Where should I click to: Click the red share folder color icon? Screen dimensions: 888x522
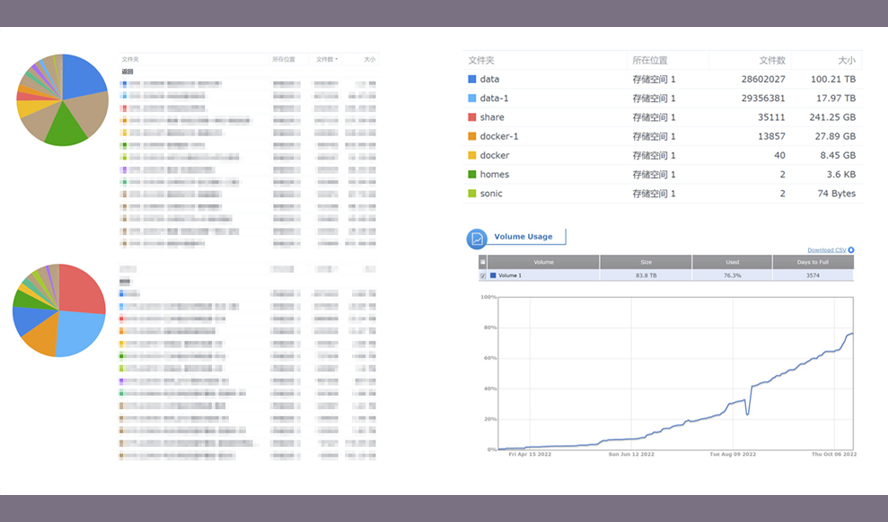(x=472, y=117)
